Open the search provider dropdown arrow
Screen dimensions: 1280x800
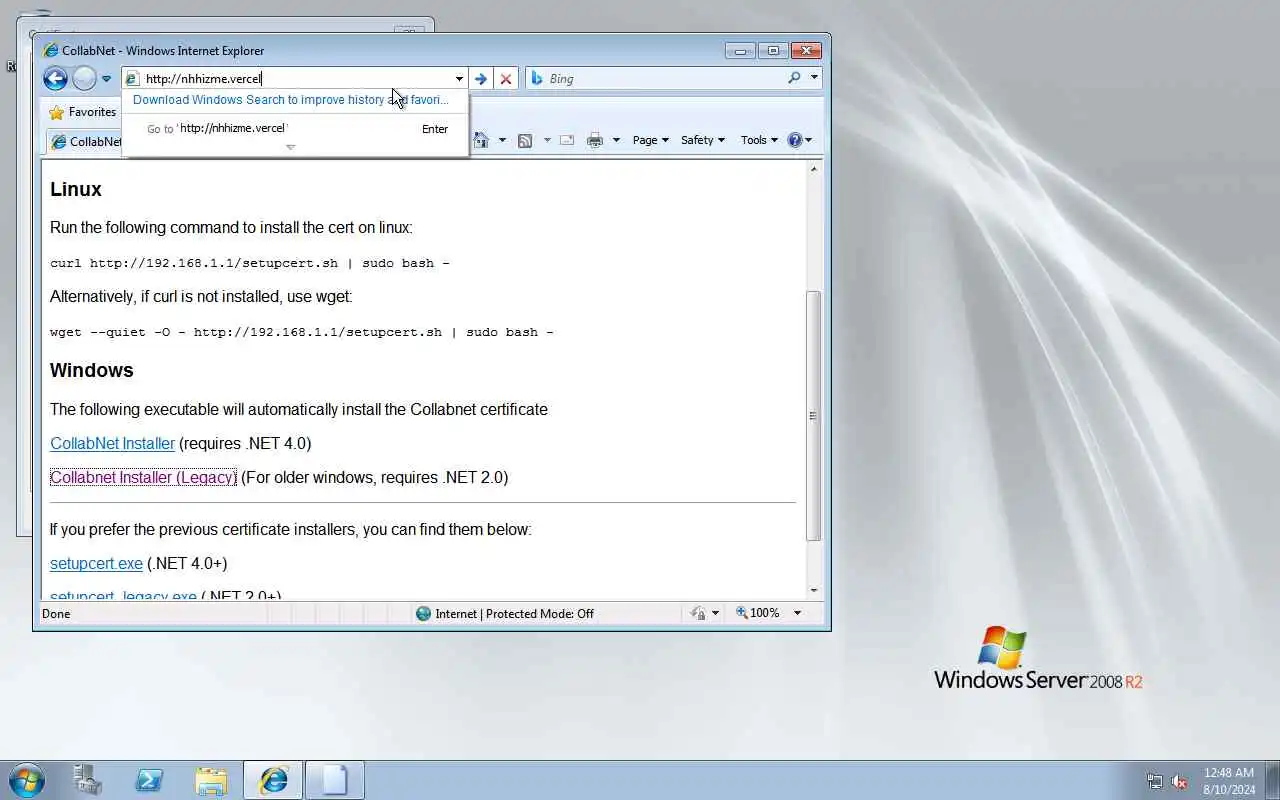814,78
